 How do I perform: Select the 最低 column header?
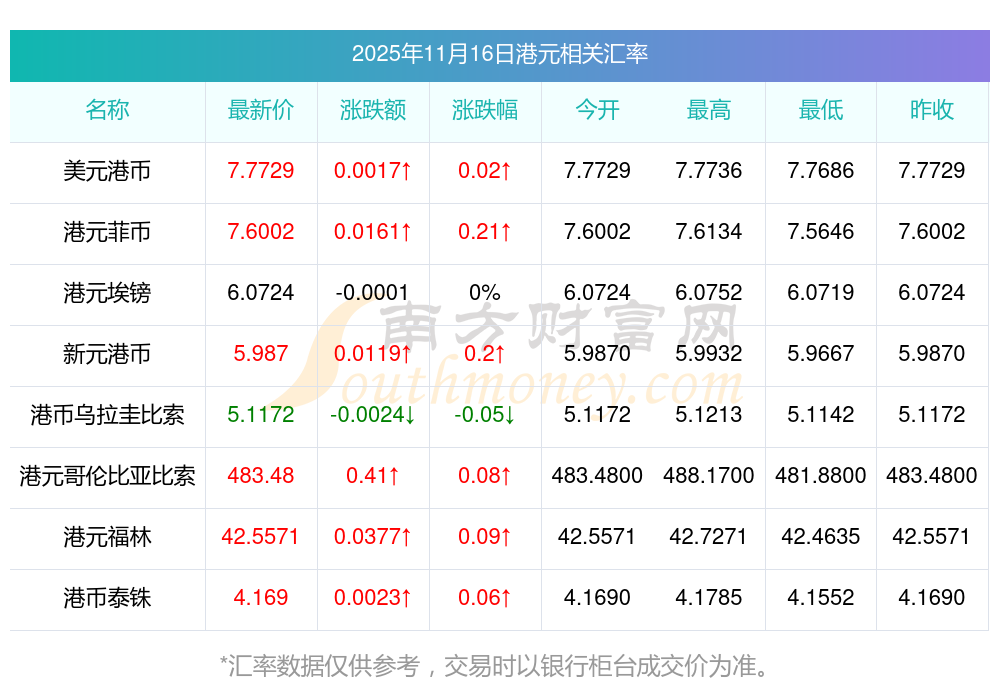[821, 110]
